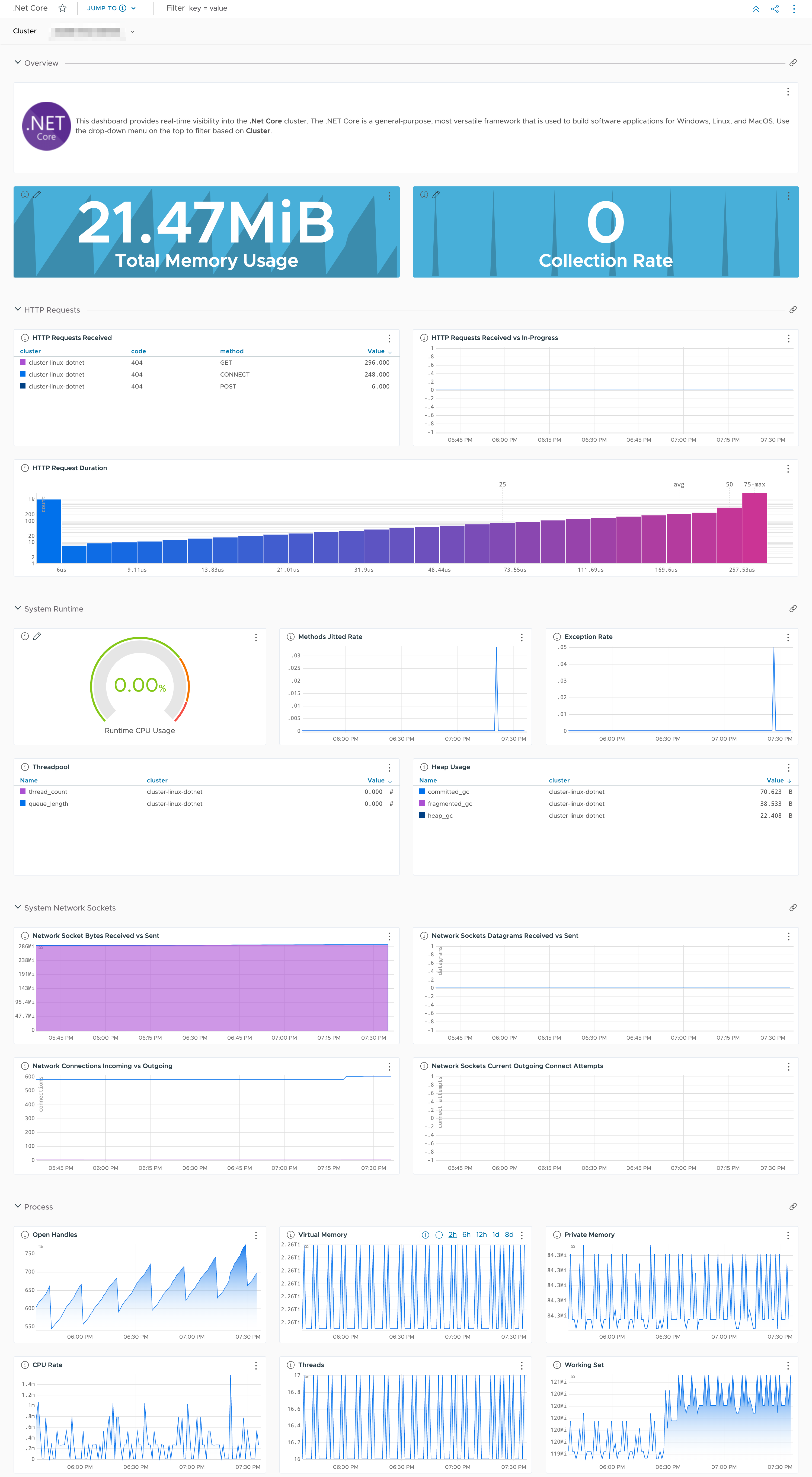Copy link to the Overview section
The image size is (812, 1477).
coord(792,62)
